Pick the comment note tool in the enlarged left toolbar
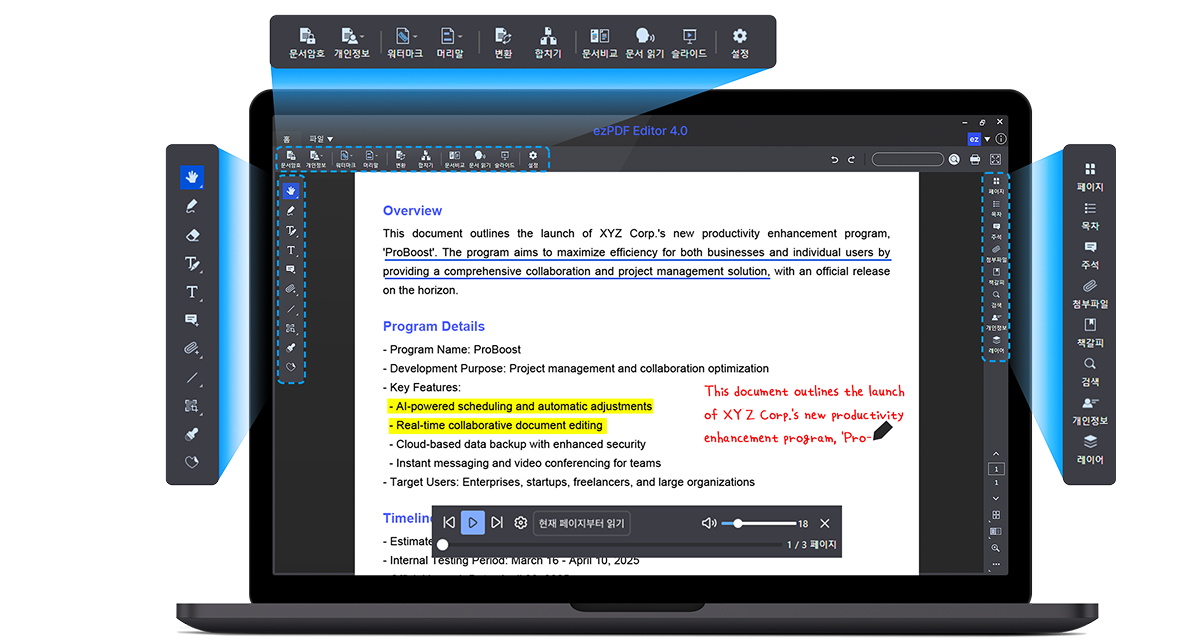This screenshot has height=640, width=1200. [192, 320]
